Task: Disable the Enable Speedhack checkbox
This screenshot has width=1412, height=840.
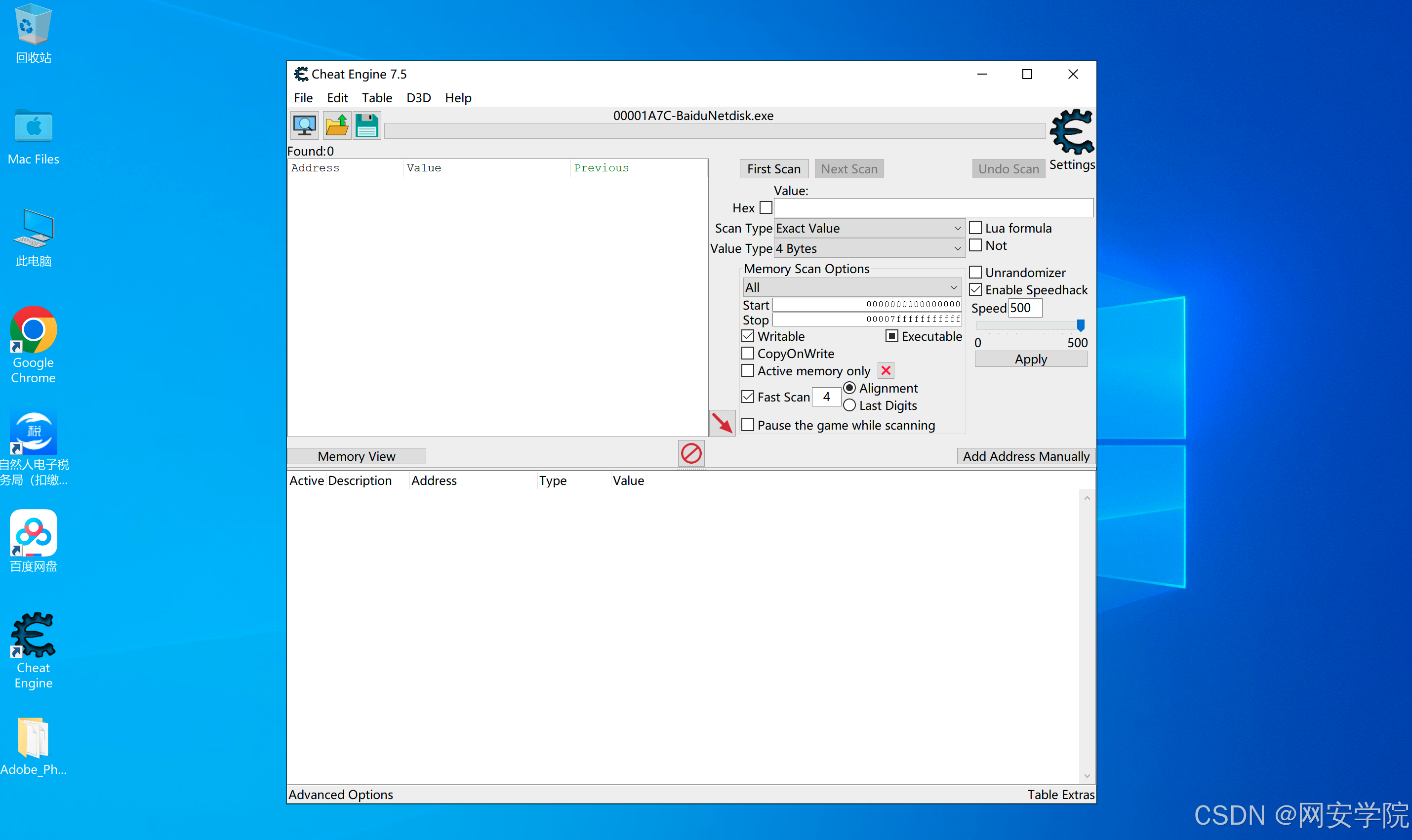Action: click(975, 290)
